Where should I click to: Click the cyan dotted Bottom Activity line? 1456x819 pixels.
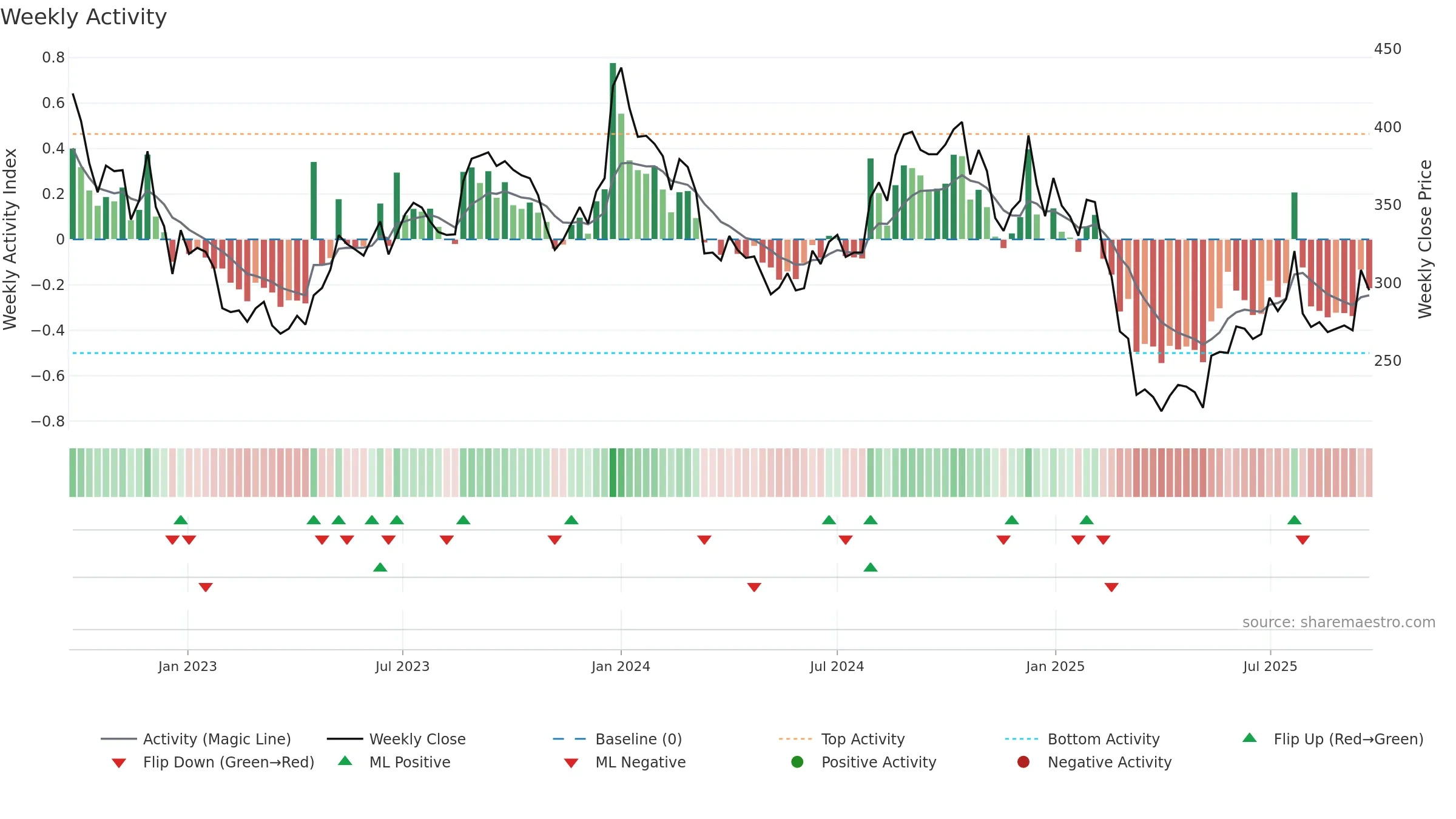click(x=721, y=353)
